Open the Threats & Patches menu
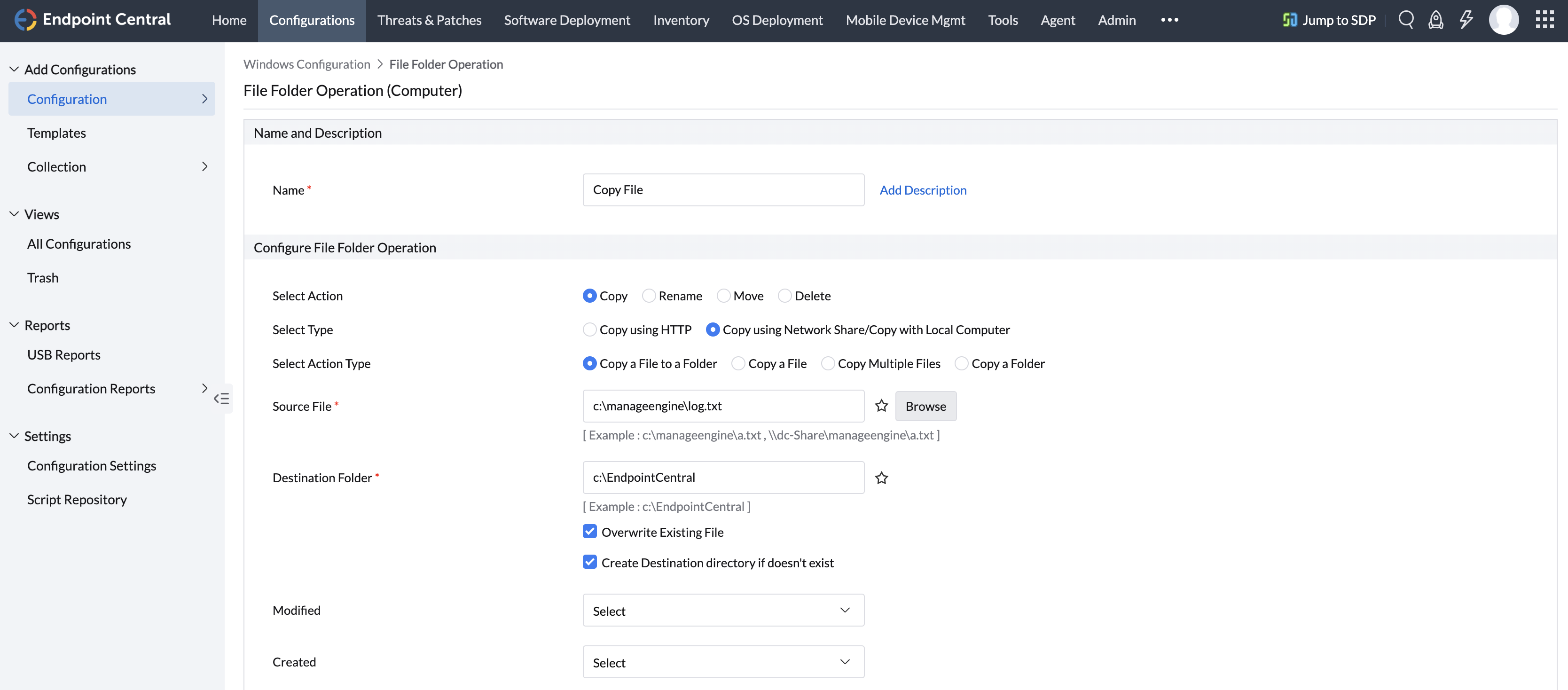 429,19
